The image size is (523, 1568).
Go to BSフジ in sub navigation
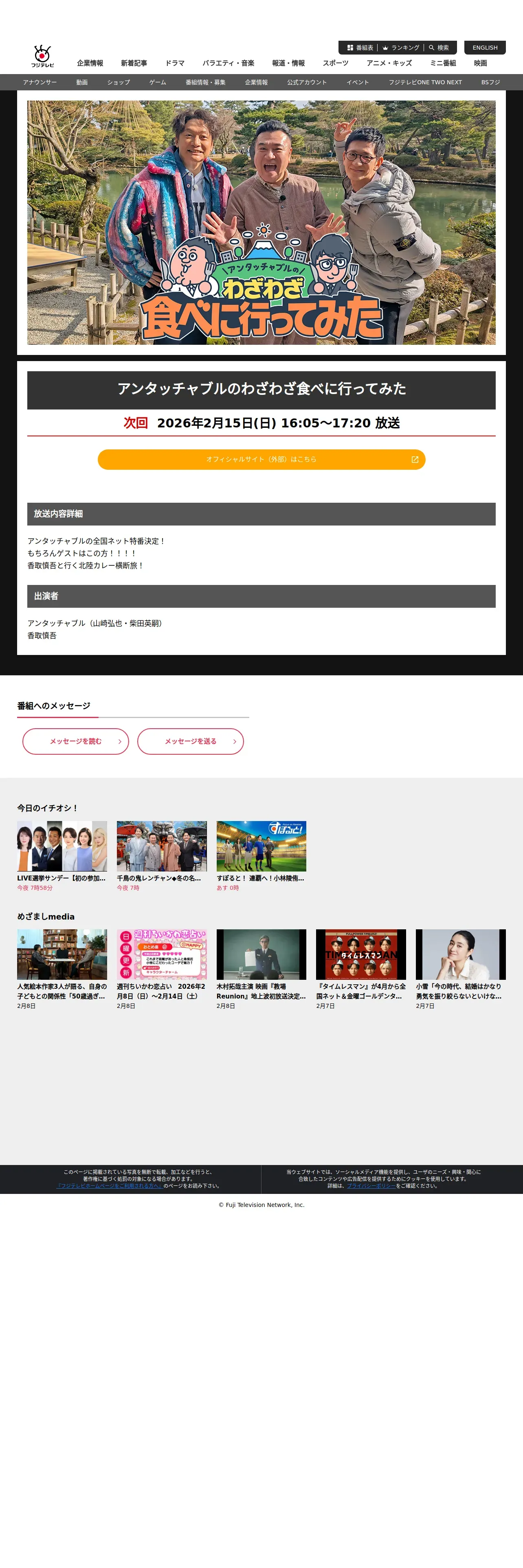tap(490, 82)
